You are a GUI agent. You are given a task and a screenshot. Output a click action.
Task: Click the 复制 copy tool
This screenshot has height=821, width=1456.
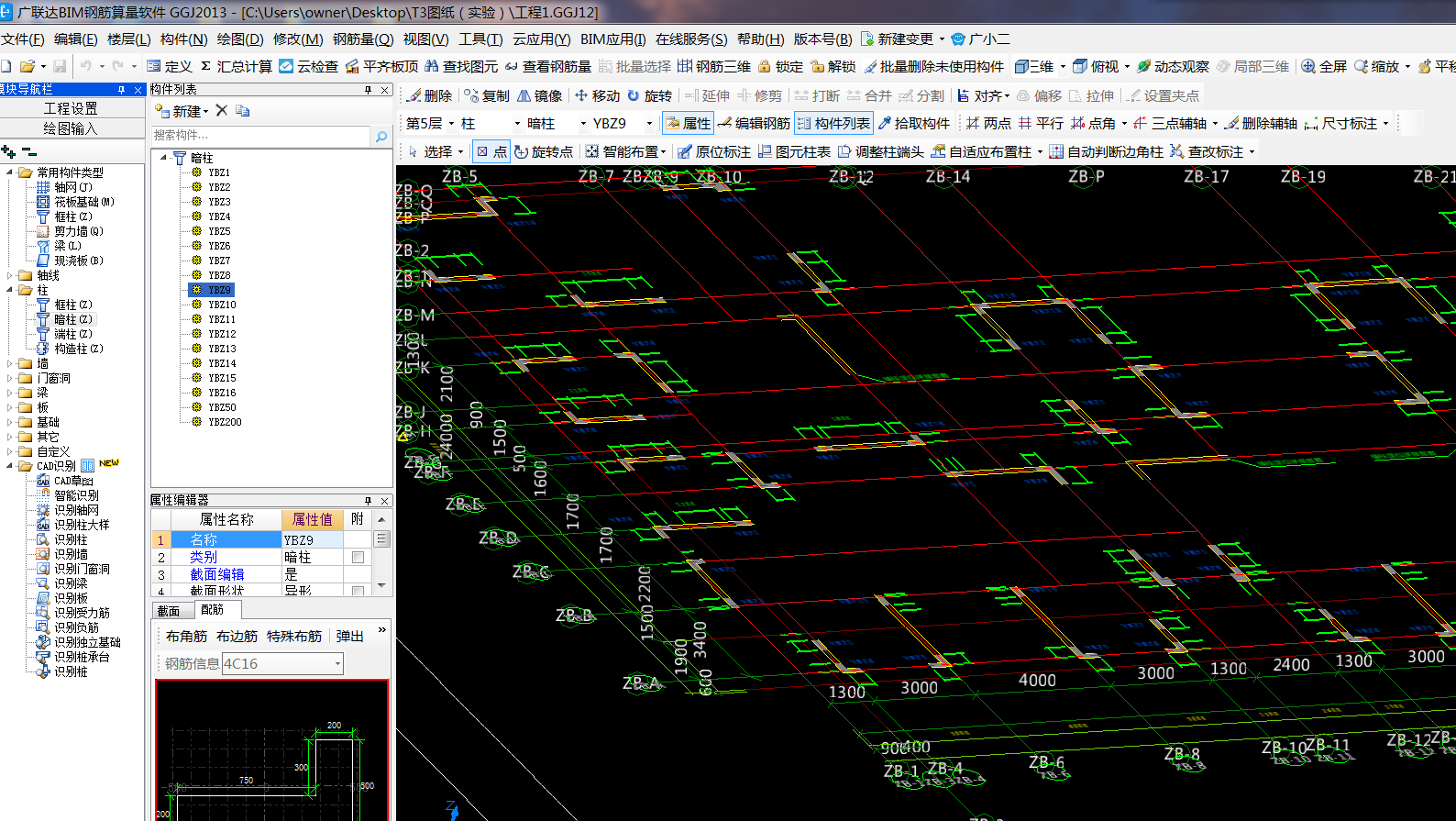pos(487,95)
